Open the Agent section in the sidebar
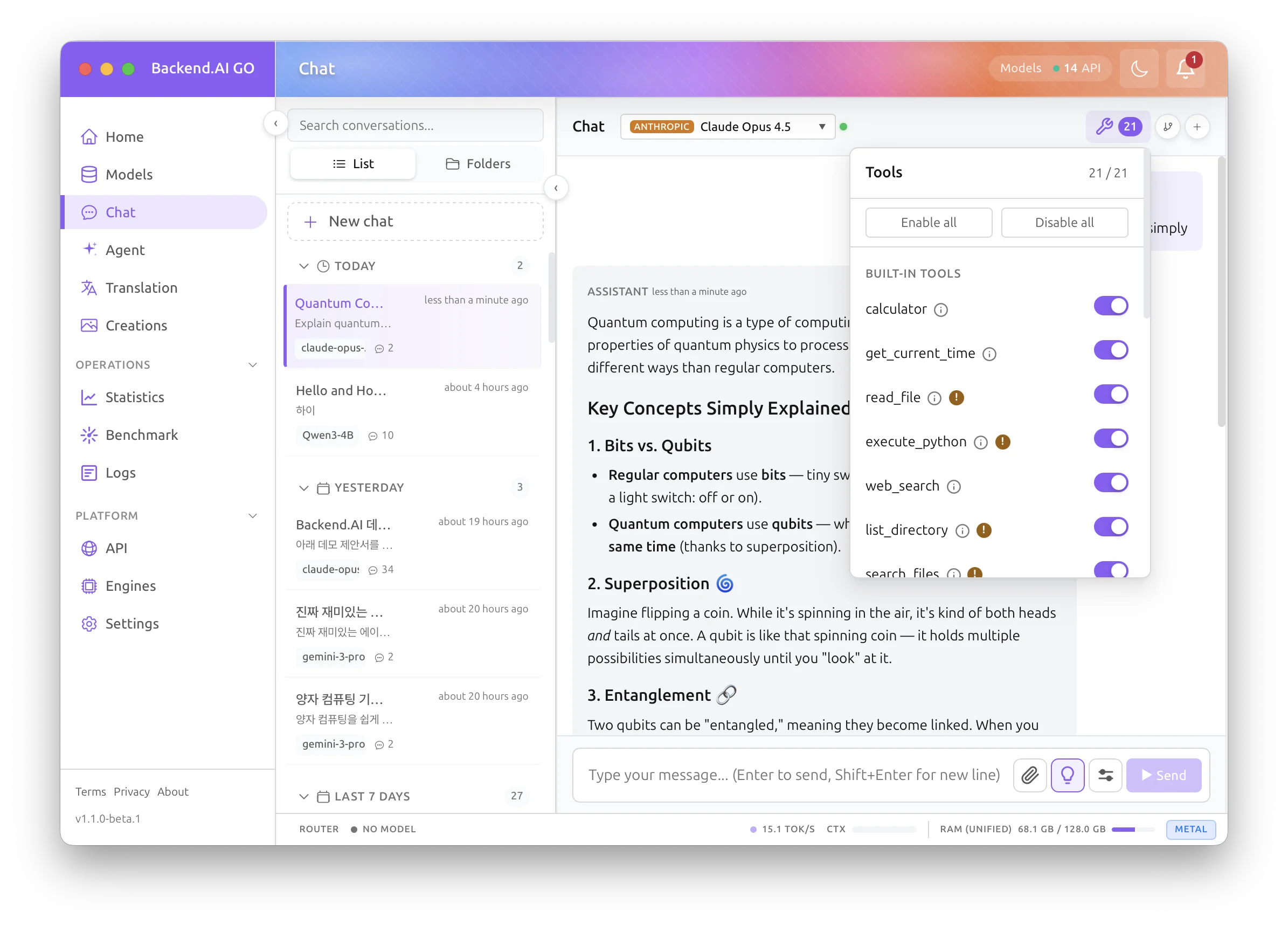The image size is (1288, 925). coord(124,250)
